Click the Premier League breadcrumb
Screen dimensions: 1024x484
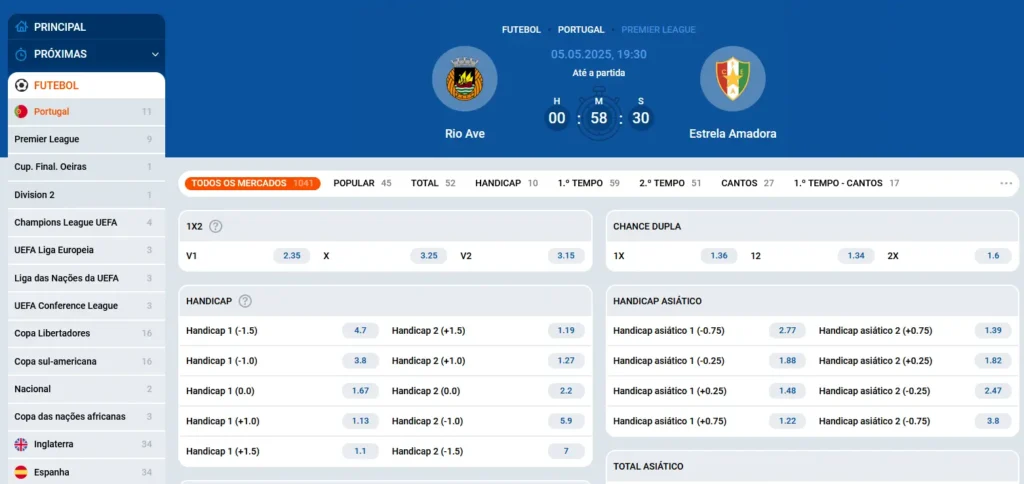[658, 29]
